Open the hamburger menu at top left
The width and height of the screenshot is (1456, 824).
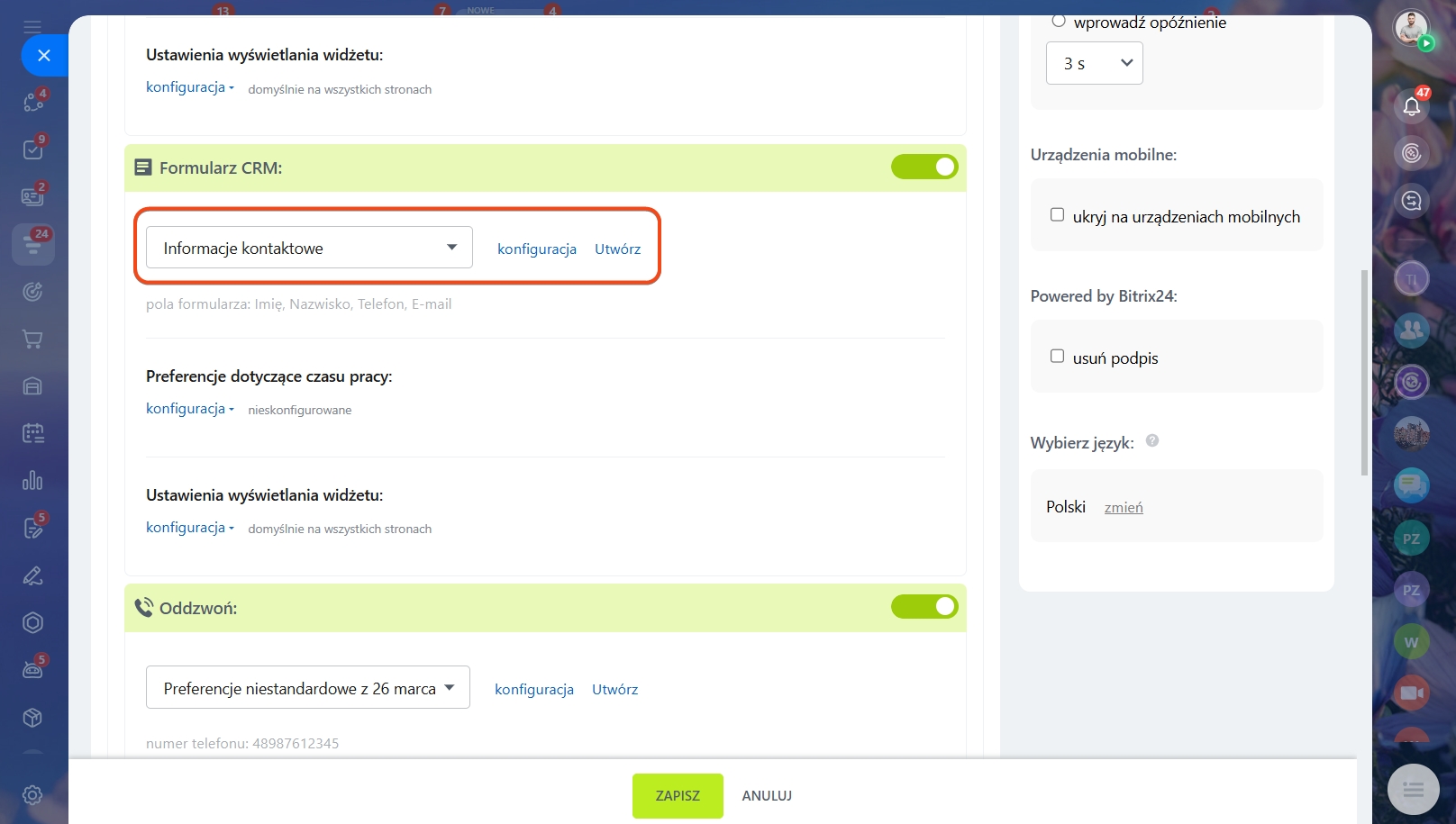(32, 26)
